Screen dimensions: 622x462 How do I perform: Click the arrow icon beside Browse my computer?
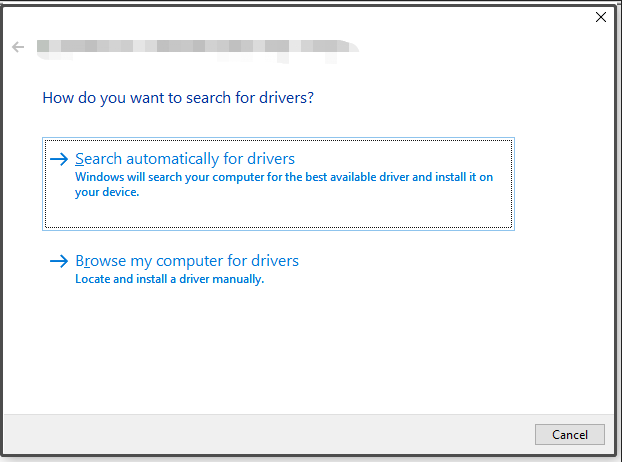click(59, 261)
